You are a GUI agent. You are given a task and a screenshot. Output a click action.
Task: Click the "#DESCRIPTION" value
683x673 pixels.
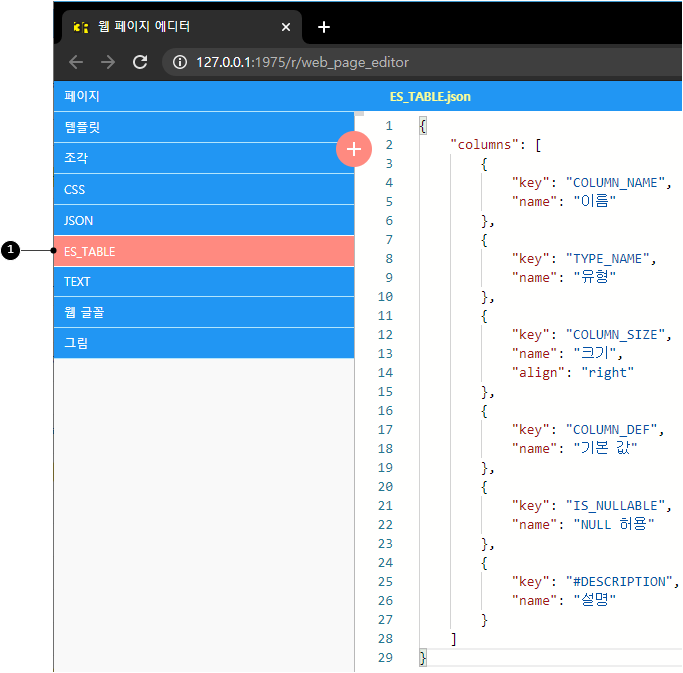pos(619,582)
